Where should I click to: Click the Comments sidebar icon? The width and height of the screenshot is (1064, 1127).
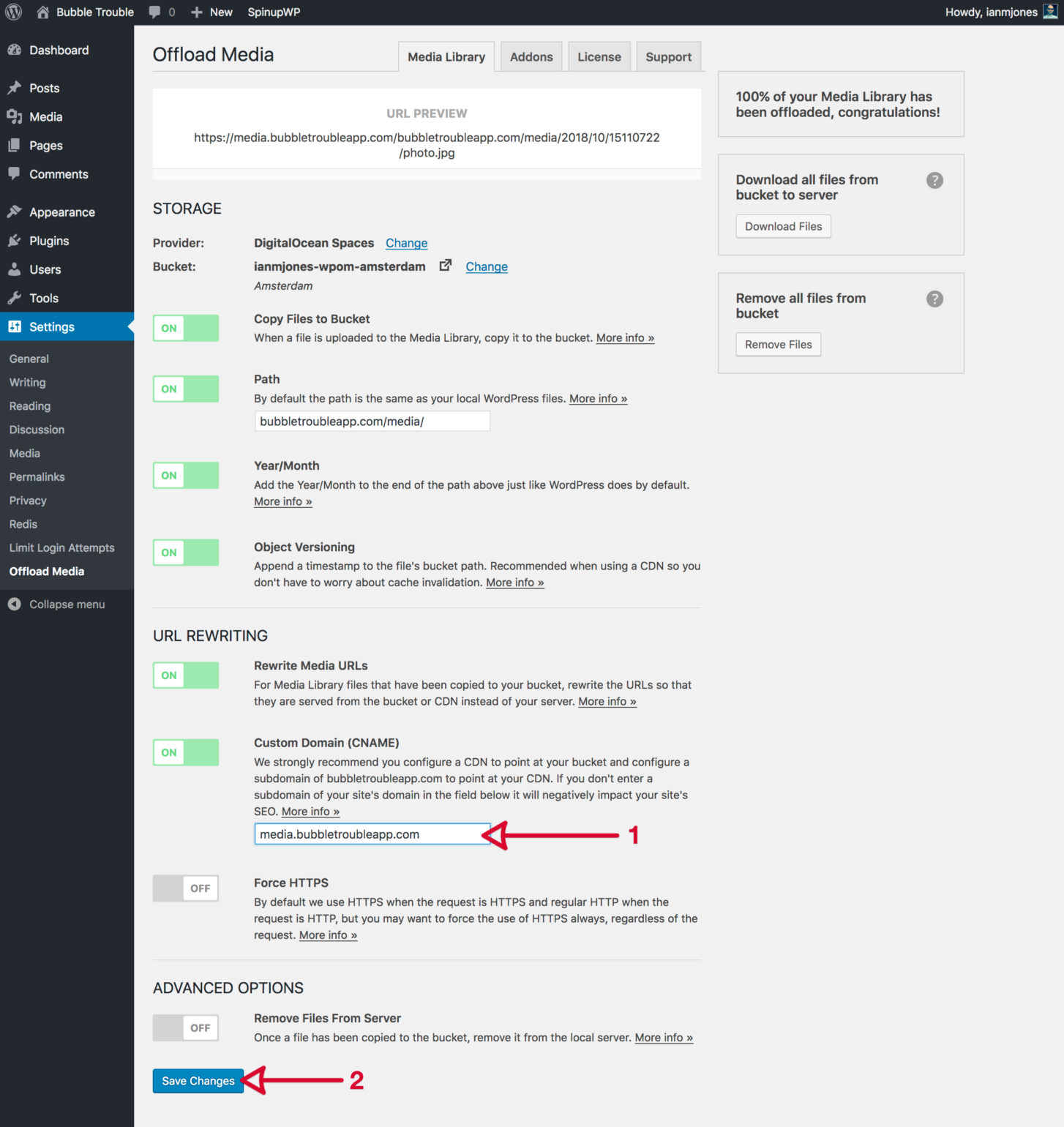click(14, 174)
